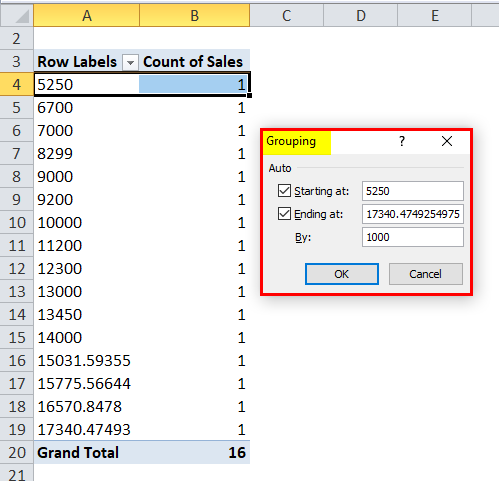Select the cell containing 12300

tap(87, 269)
